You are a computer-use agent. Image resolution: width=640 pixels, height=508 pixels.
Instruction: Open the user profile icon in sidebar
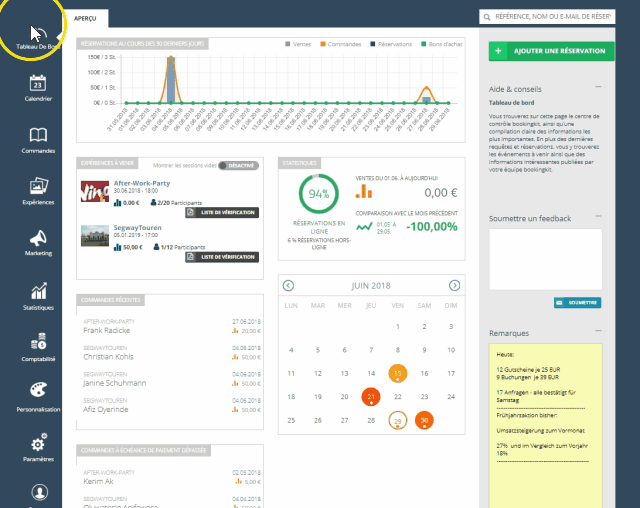click(40, 492)
